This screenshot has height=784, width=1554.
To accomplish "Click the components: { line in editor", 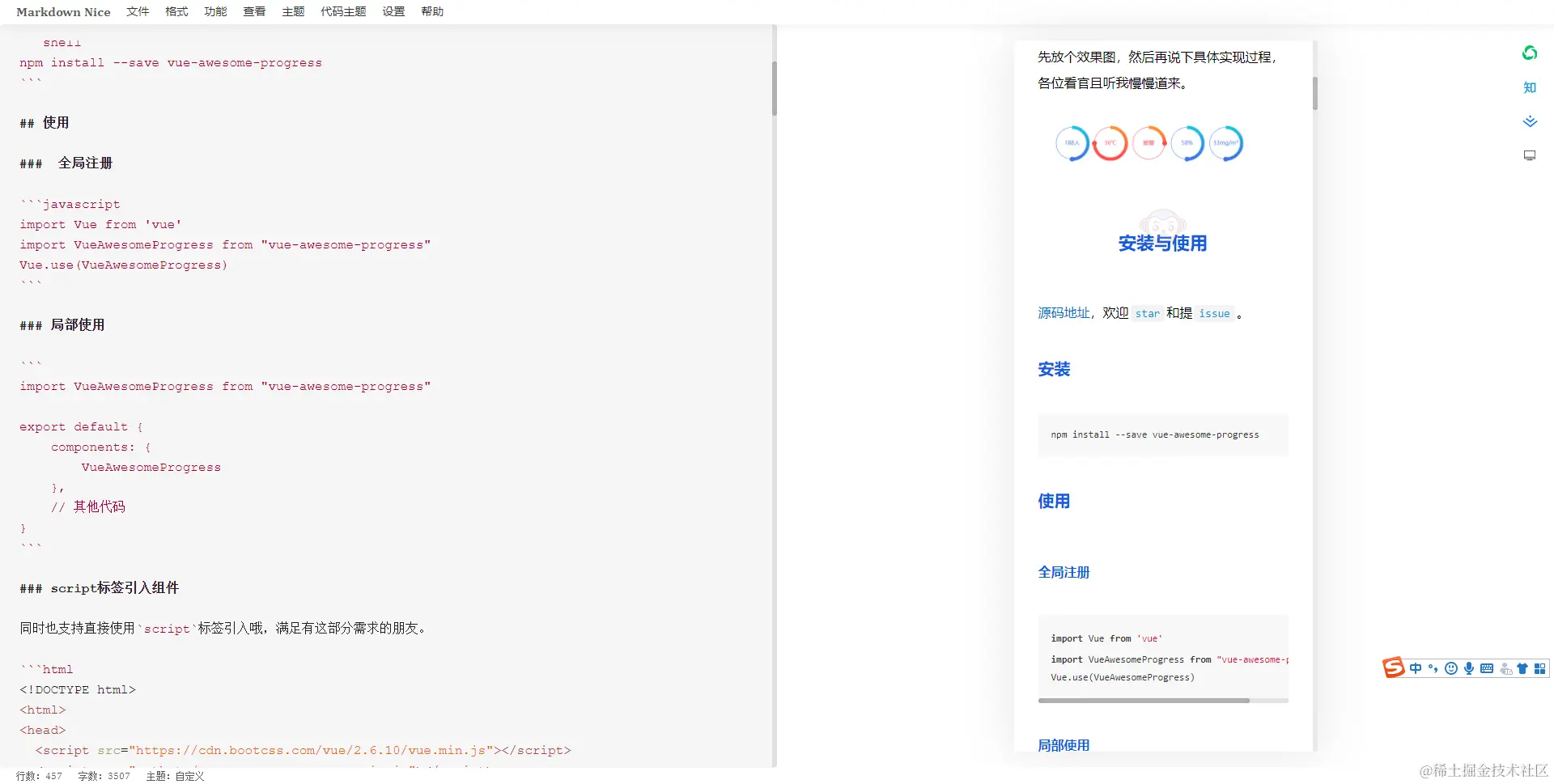I will pyautogui.click(x=101, y=447).
